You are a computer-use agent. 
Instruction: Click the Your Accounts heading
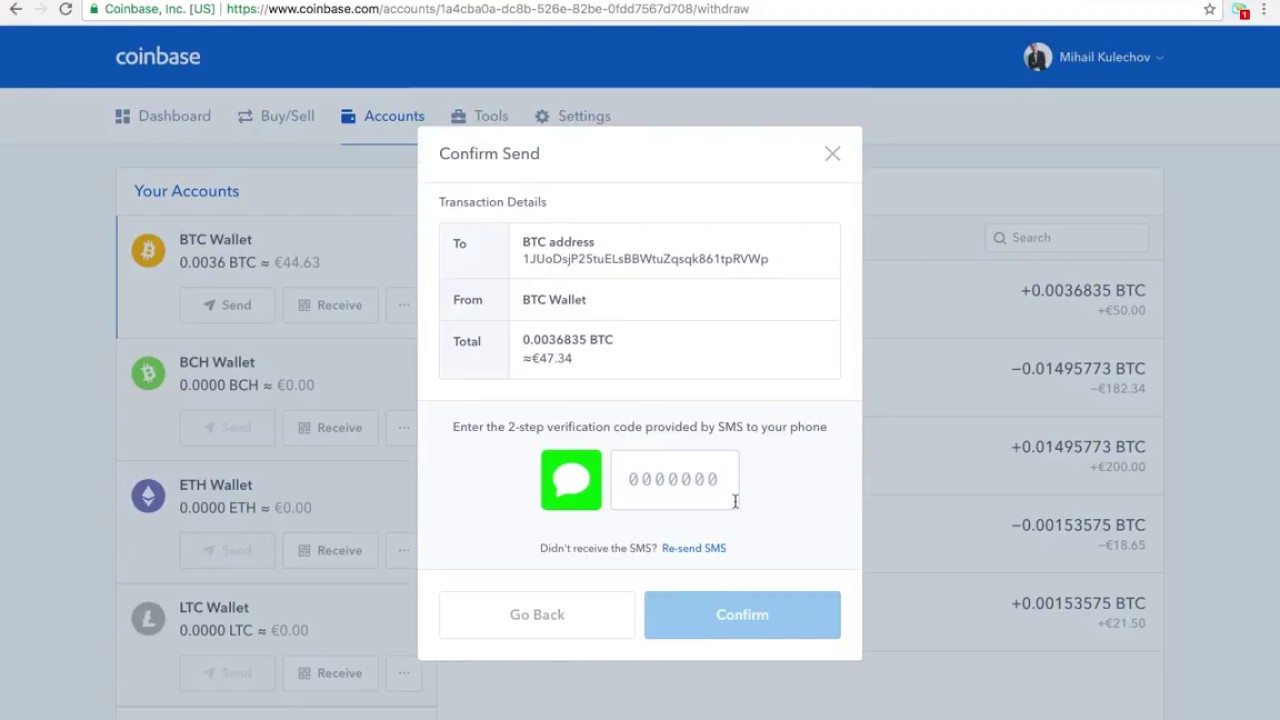tap(187, 191)
